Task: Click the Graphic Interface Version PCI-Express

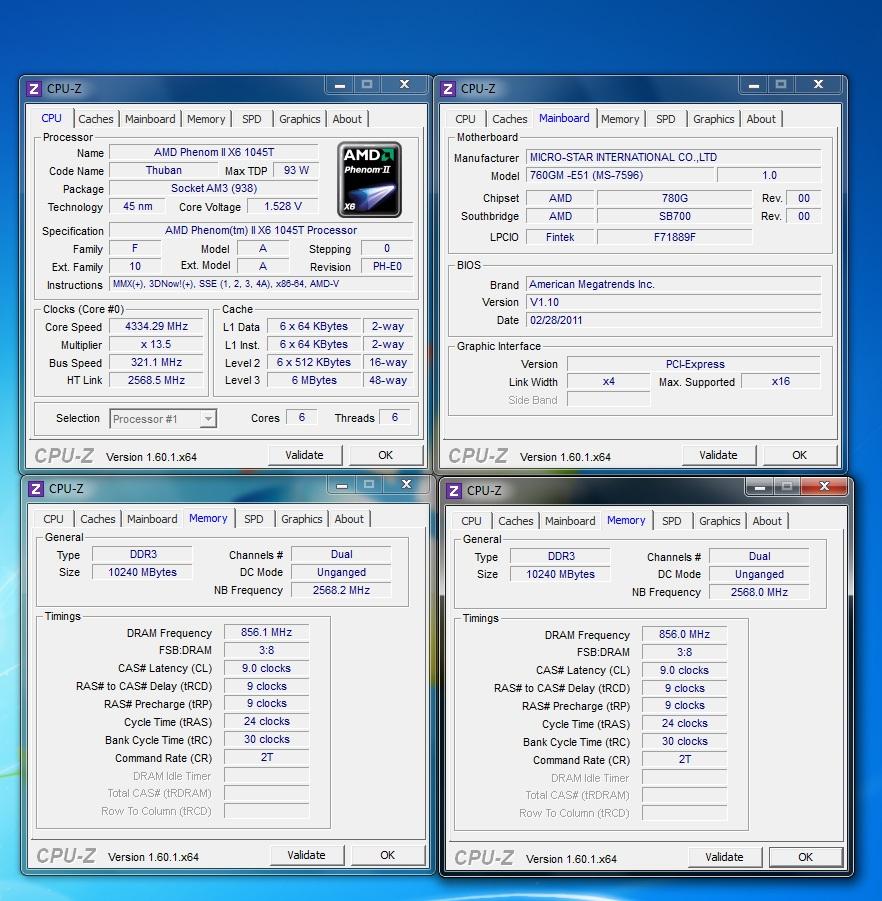Action: 694,364
